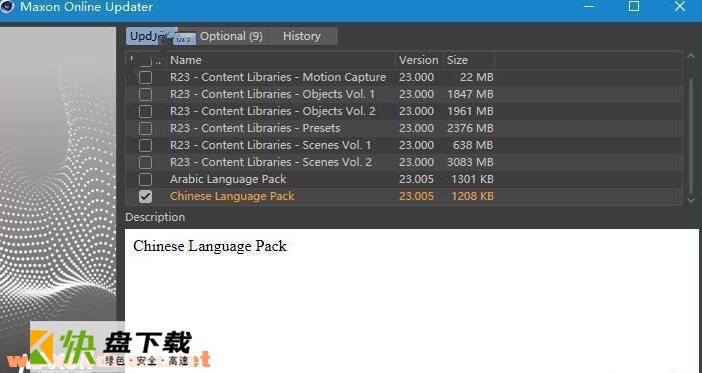
Task: Check the Objects Vol. 1 checkbox
Action: point(145,94)
